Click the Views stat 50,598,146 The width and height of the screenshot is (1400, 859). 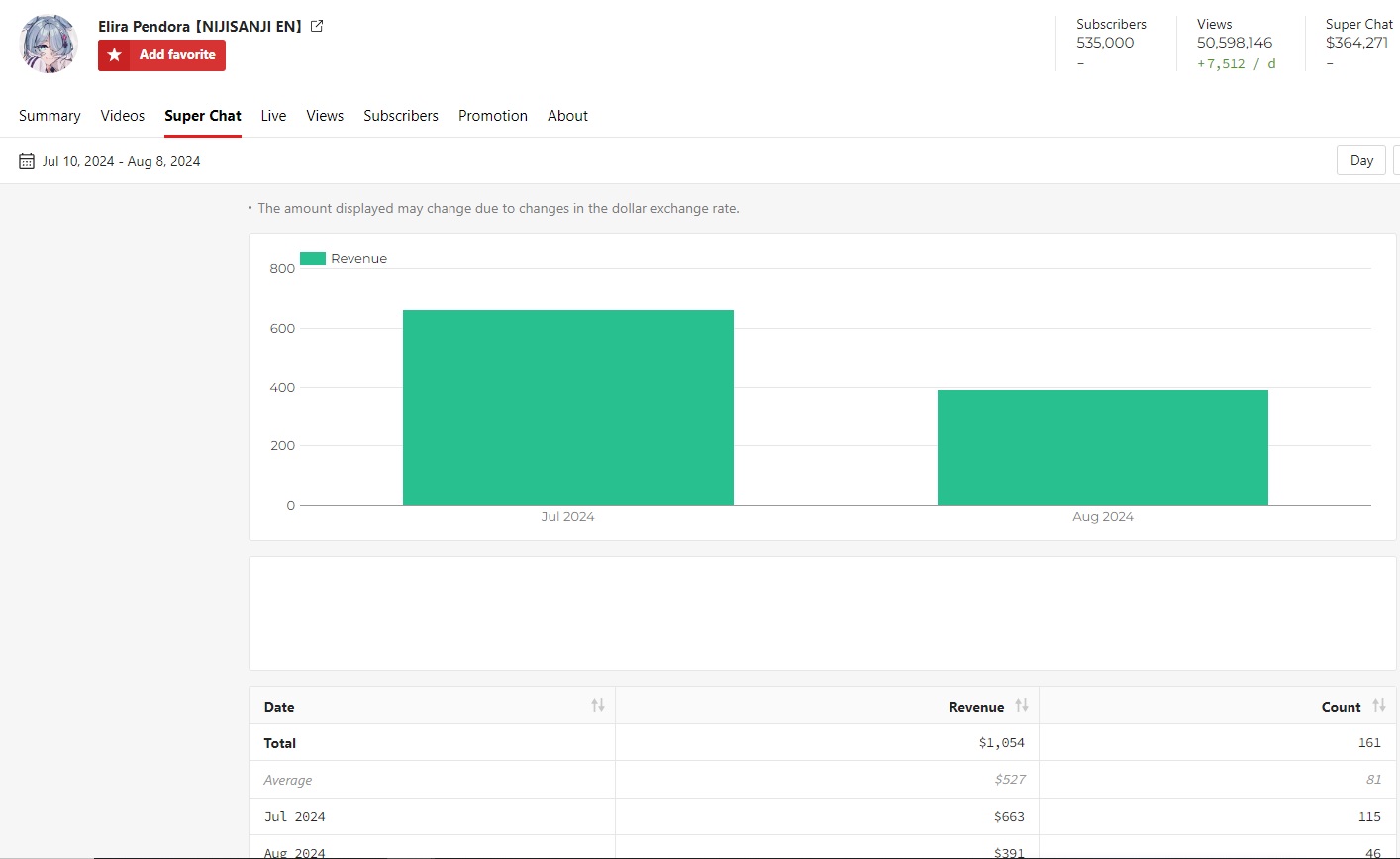tap(1235, 43)
